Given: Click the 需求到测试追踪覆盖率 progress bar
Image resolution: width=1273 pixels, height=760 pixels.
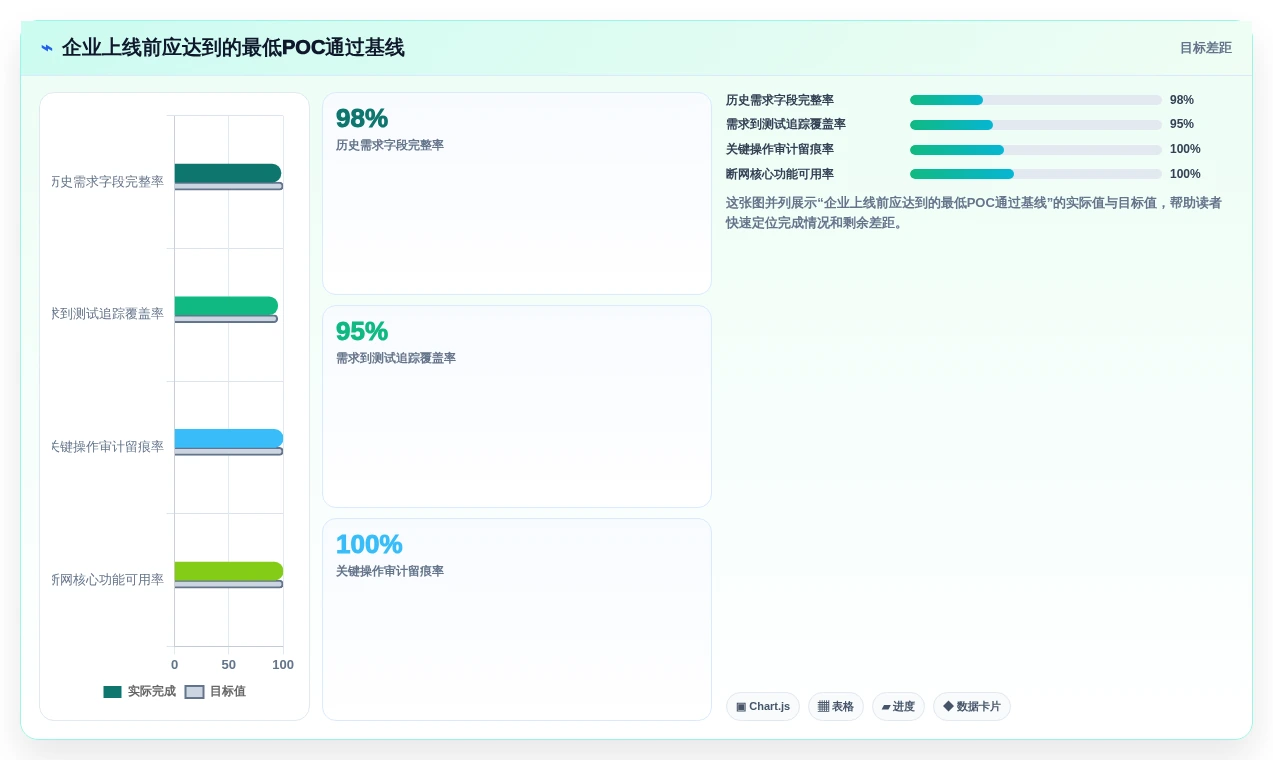Looking at the screenshot, I should (1036, 125).
